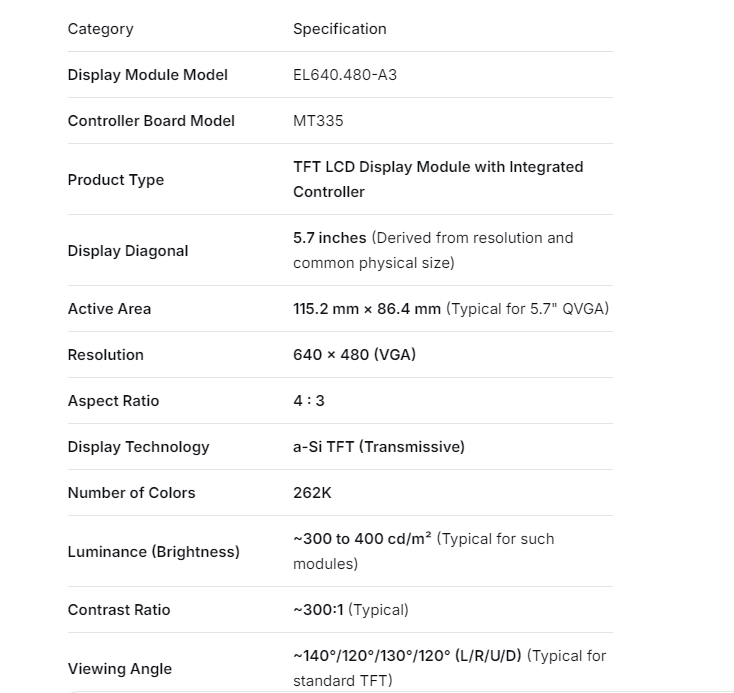Click the 'Product Type' row label
Viewport: 734px width, 693px height.
coord(115,180)
